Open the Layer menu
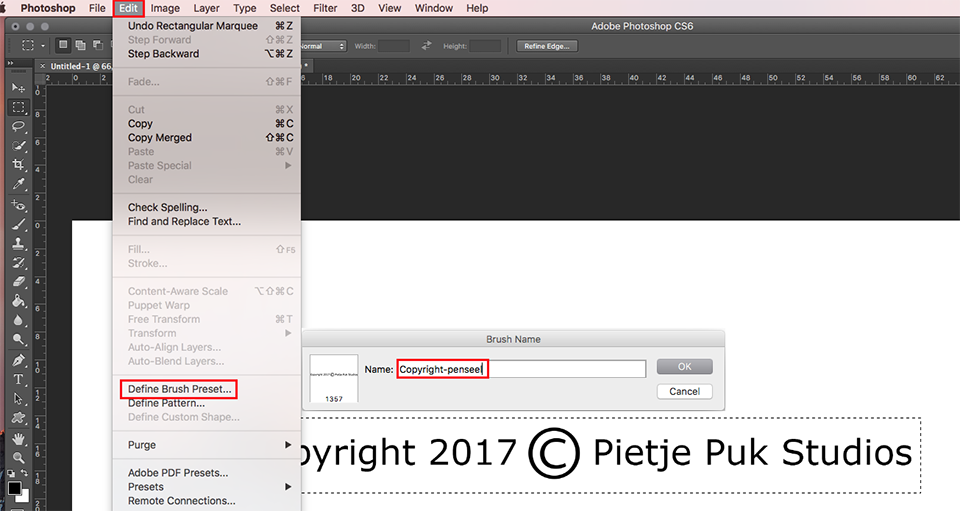This screenshot has height=511, width=960. point(206,8)
